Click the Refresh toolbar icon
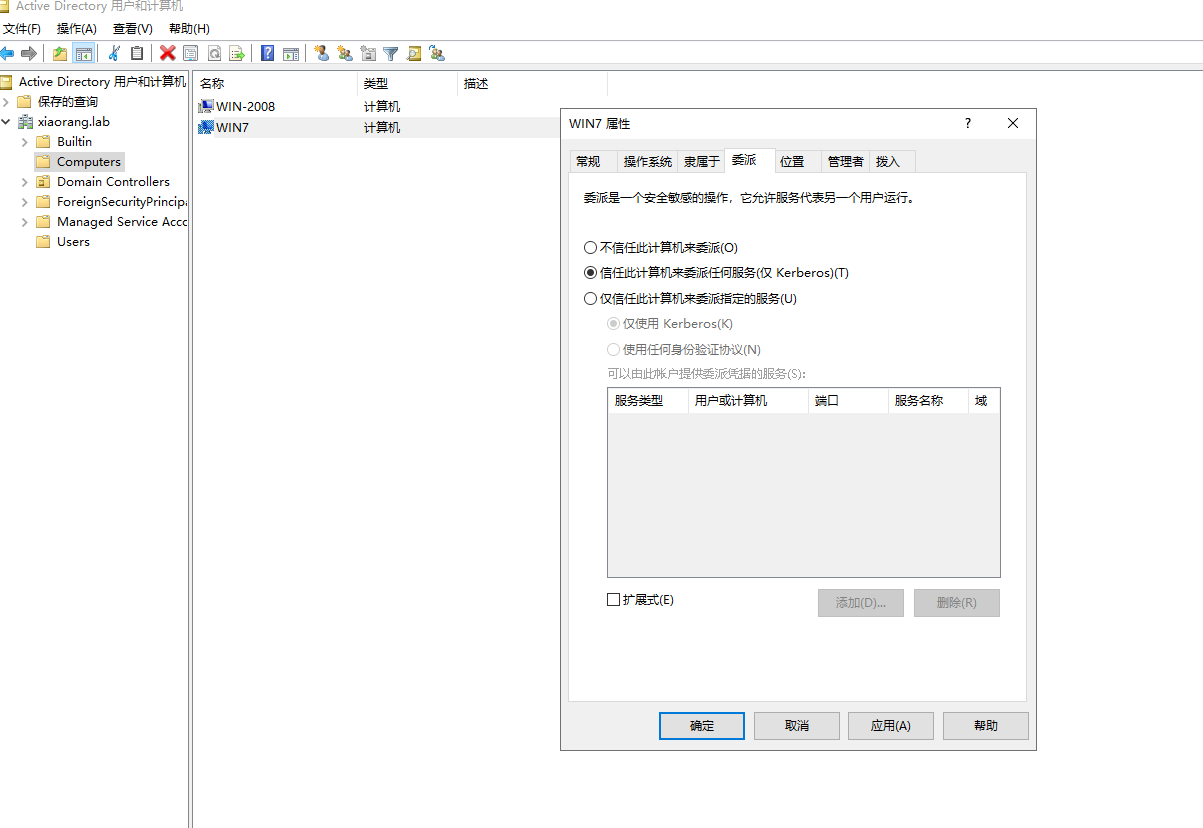 pyautogui.click(x=214, y=53)
